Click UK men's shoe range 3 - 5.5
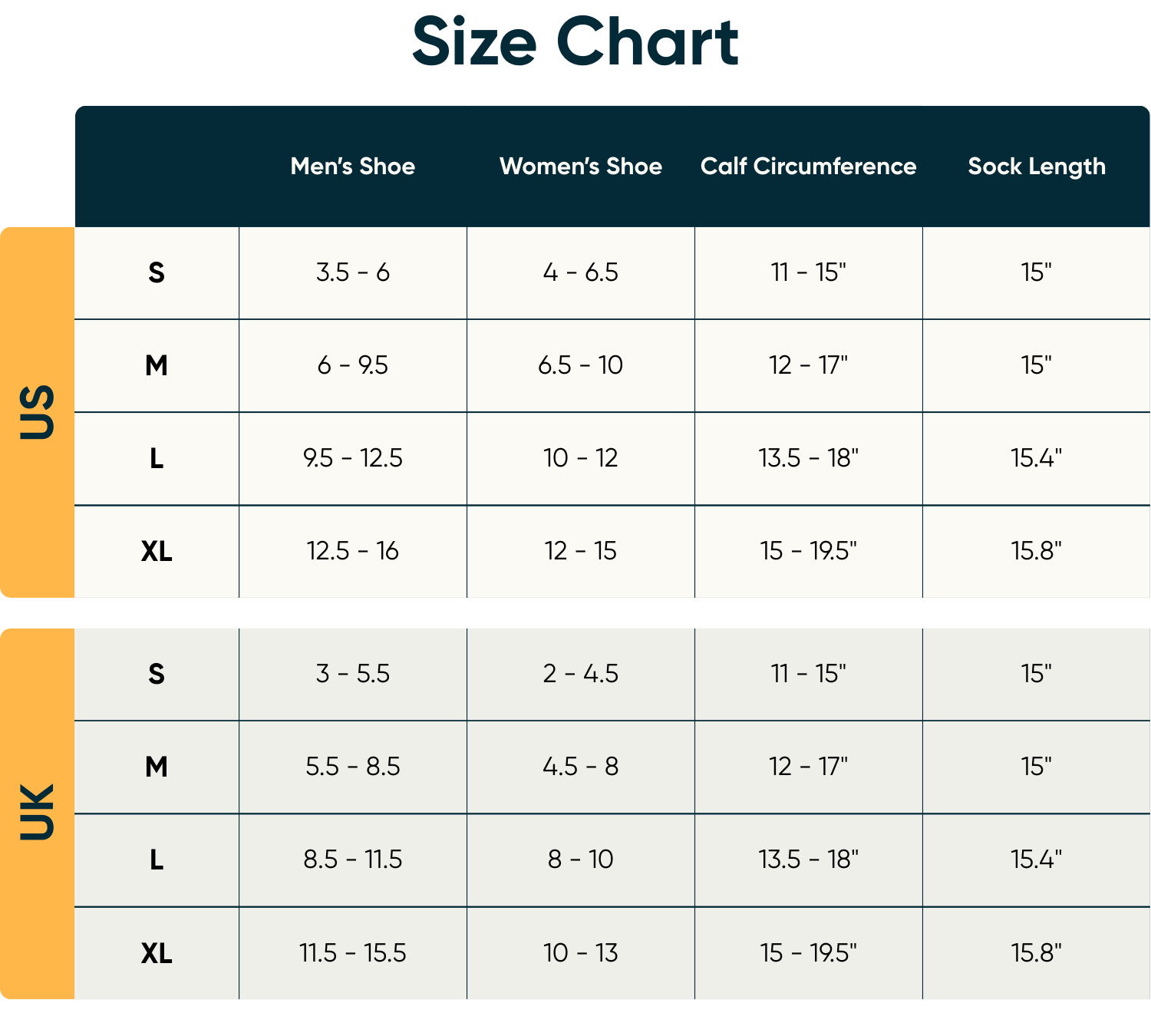Image resolution: width=1151 pixels, height=1036 pixels. coord(352,674)
